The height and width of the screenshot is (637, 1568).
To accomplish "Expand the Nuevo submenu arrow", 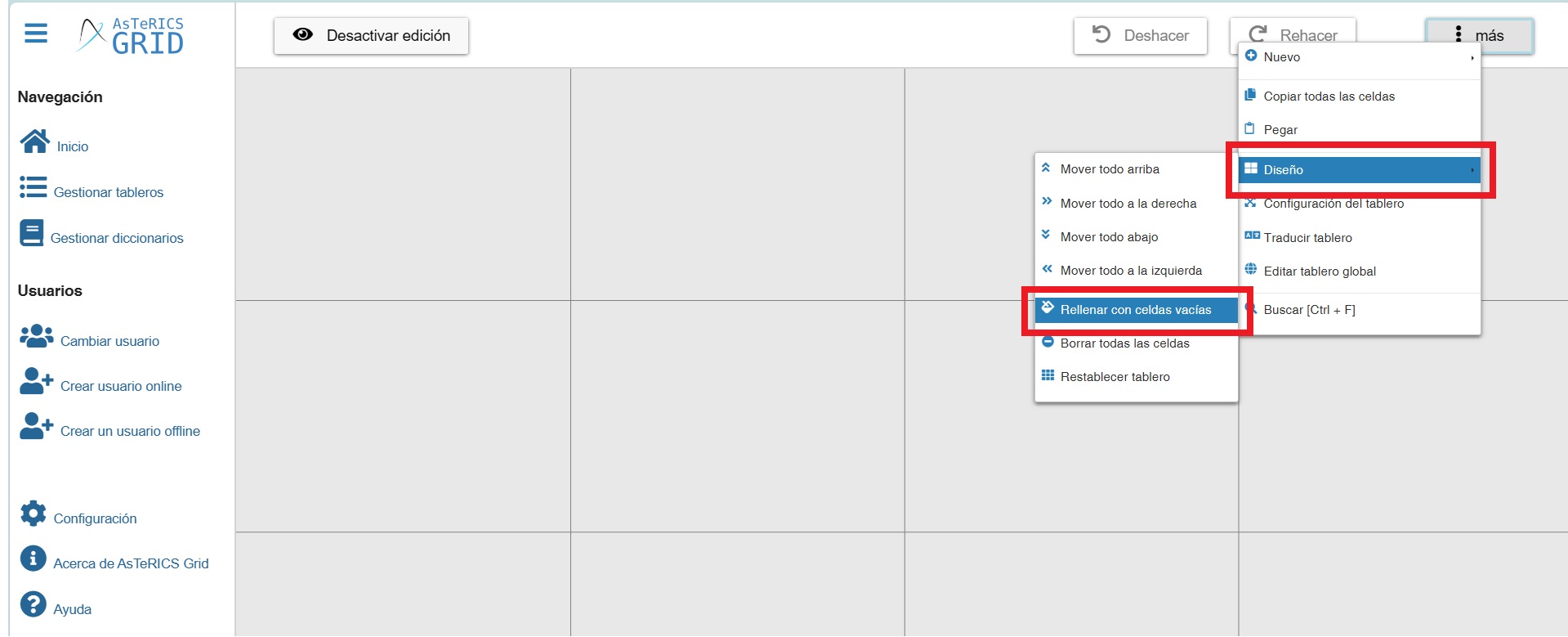I will coord(1472,57).
